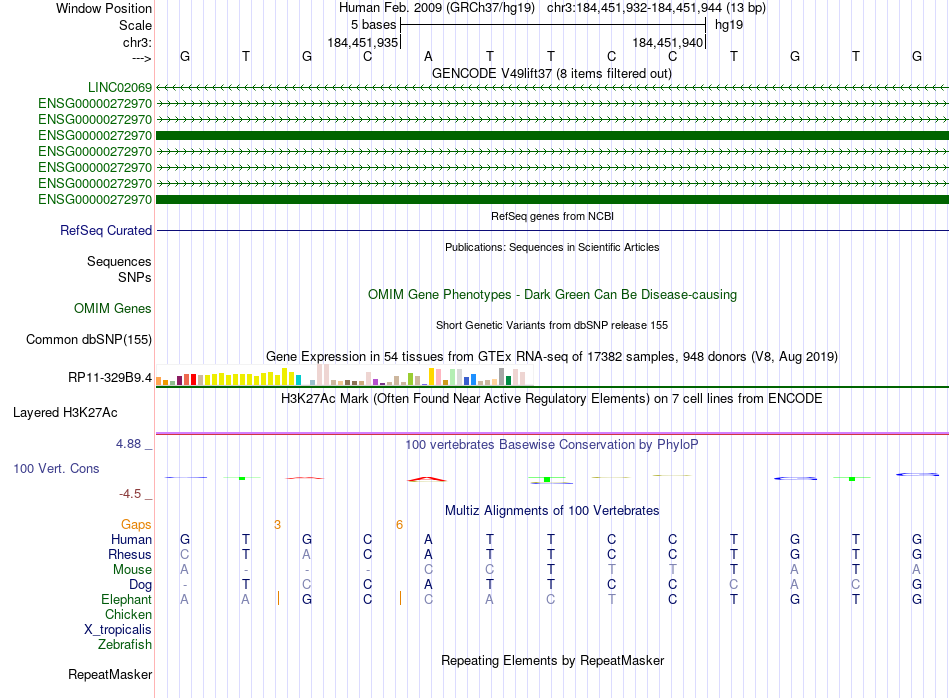The height and width of the screenshot is (698, 950).
Task: Click the 5 bases scale bar label
Action: point(373,25)
